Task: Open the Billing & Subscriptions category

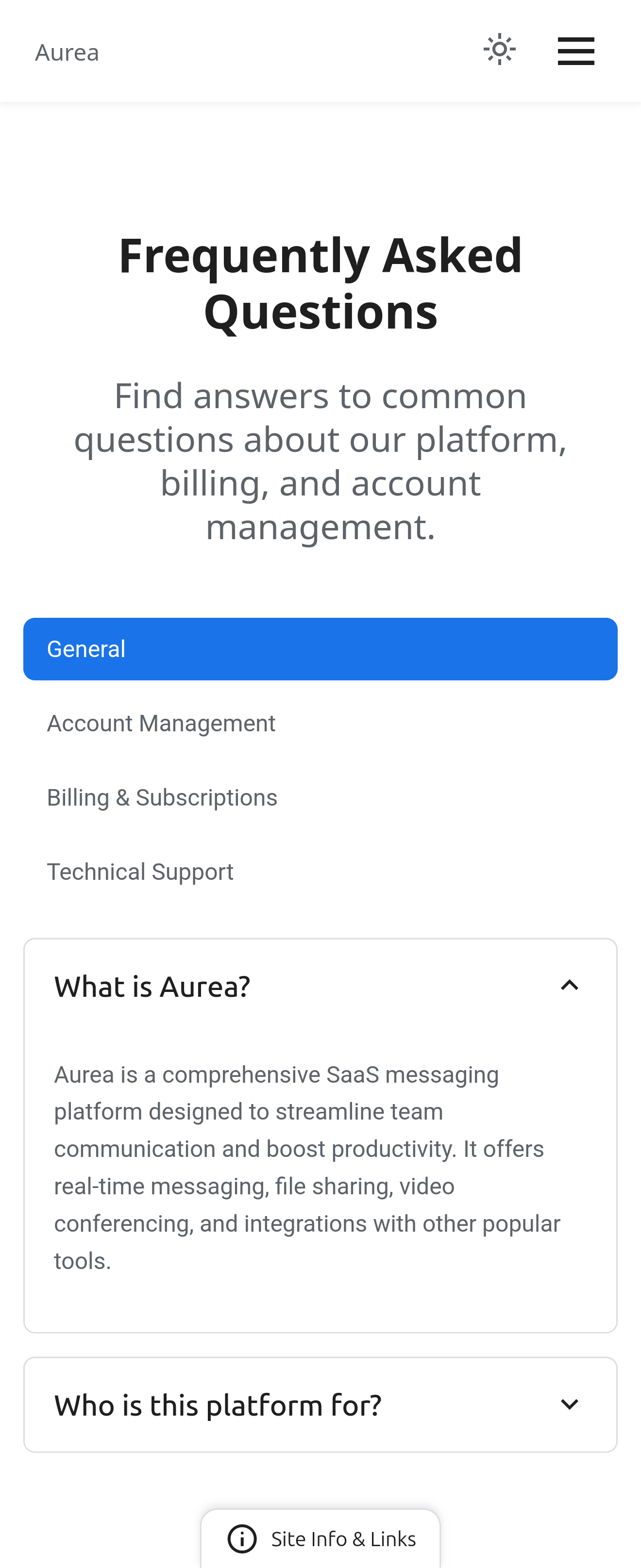Action: (x=162, y=798)
